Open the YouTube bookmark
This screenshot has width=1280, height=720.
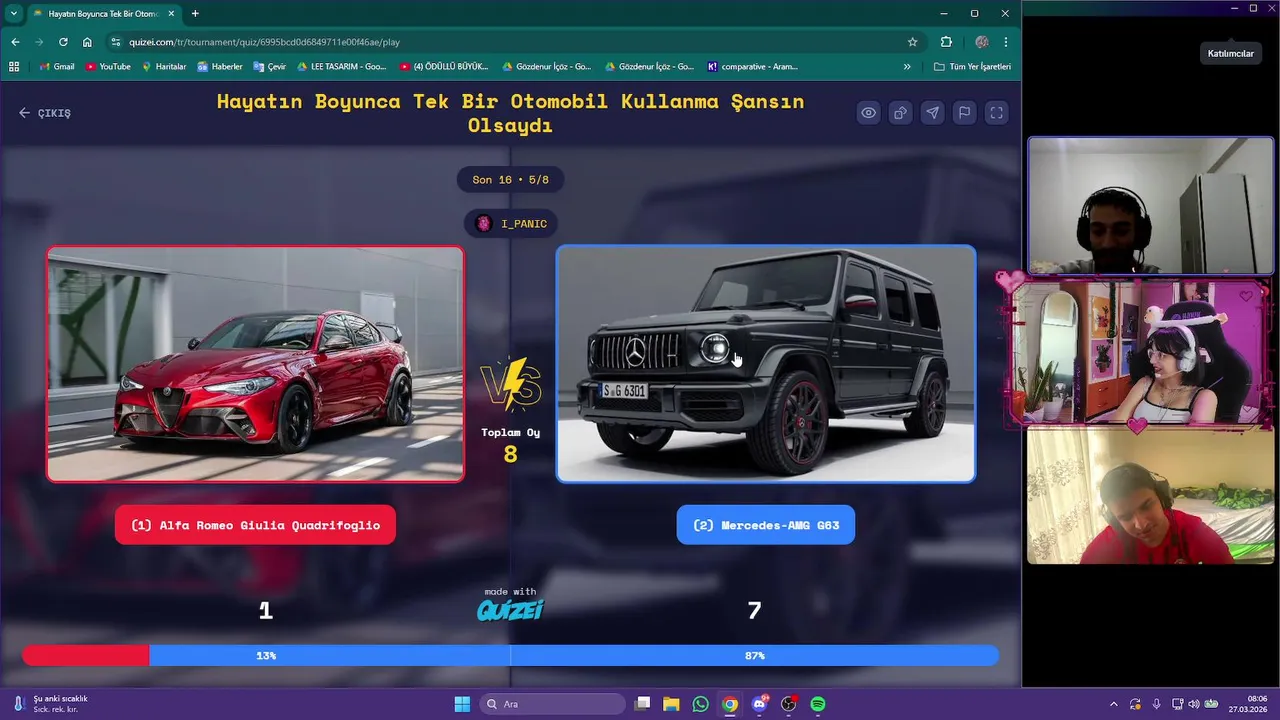point(108,67)
